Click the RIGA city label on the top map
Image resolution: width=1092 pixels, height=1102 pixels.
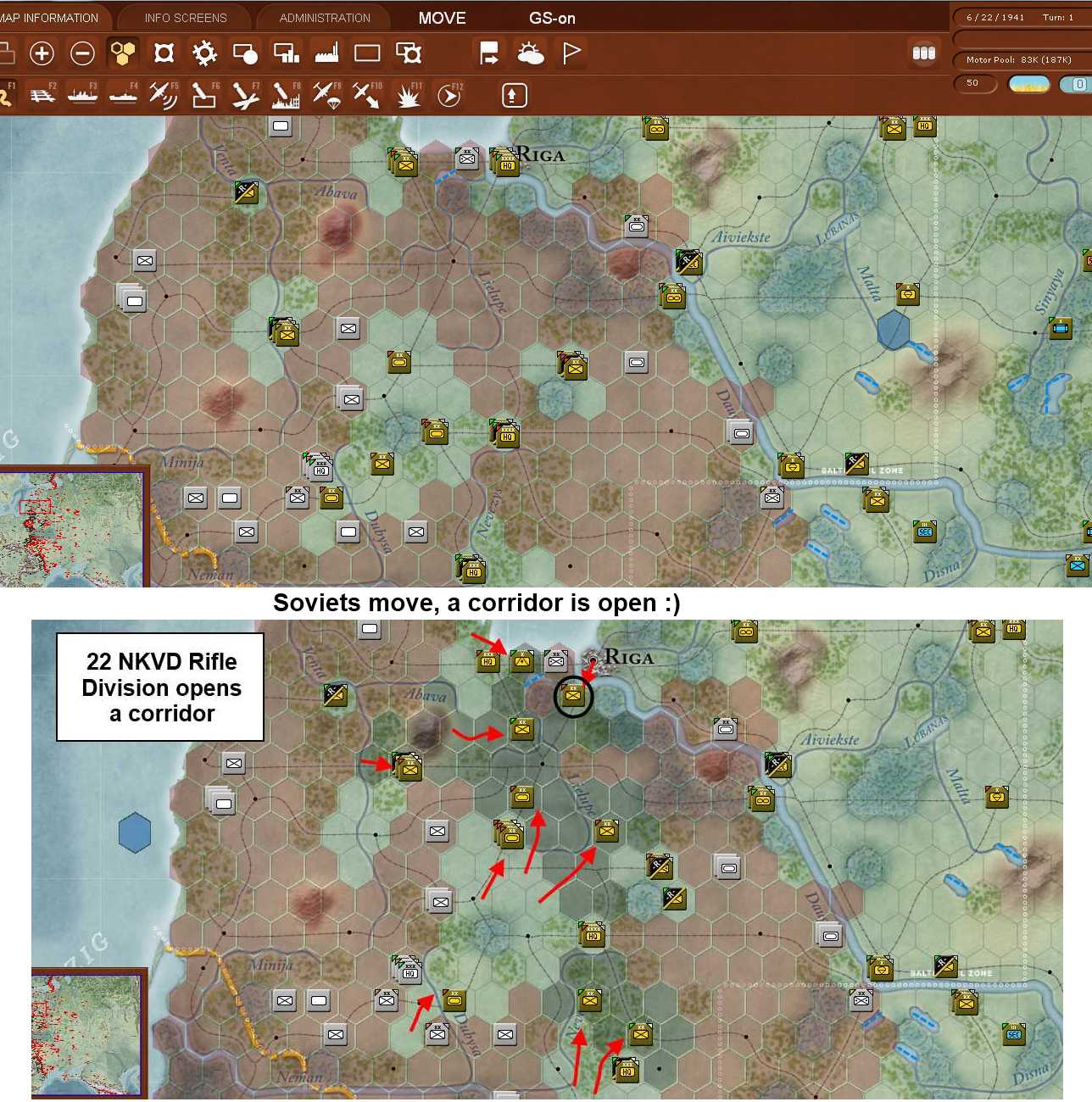541,155
